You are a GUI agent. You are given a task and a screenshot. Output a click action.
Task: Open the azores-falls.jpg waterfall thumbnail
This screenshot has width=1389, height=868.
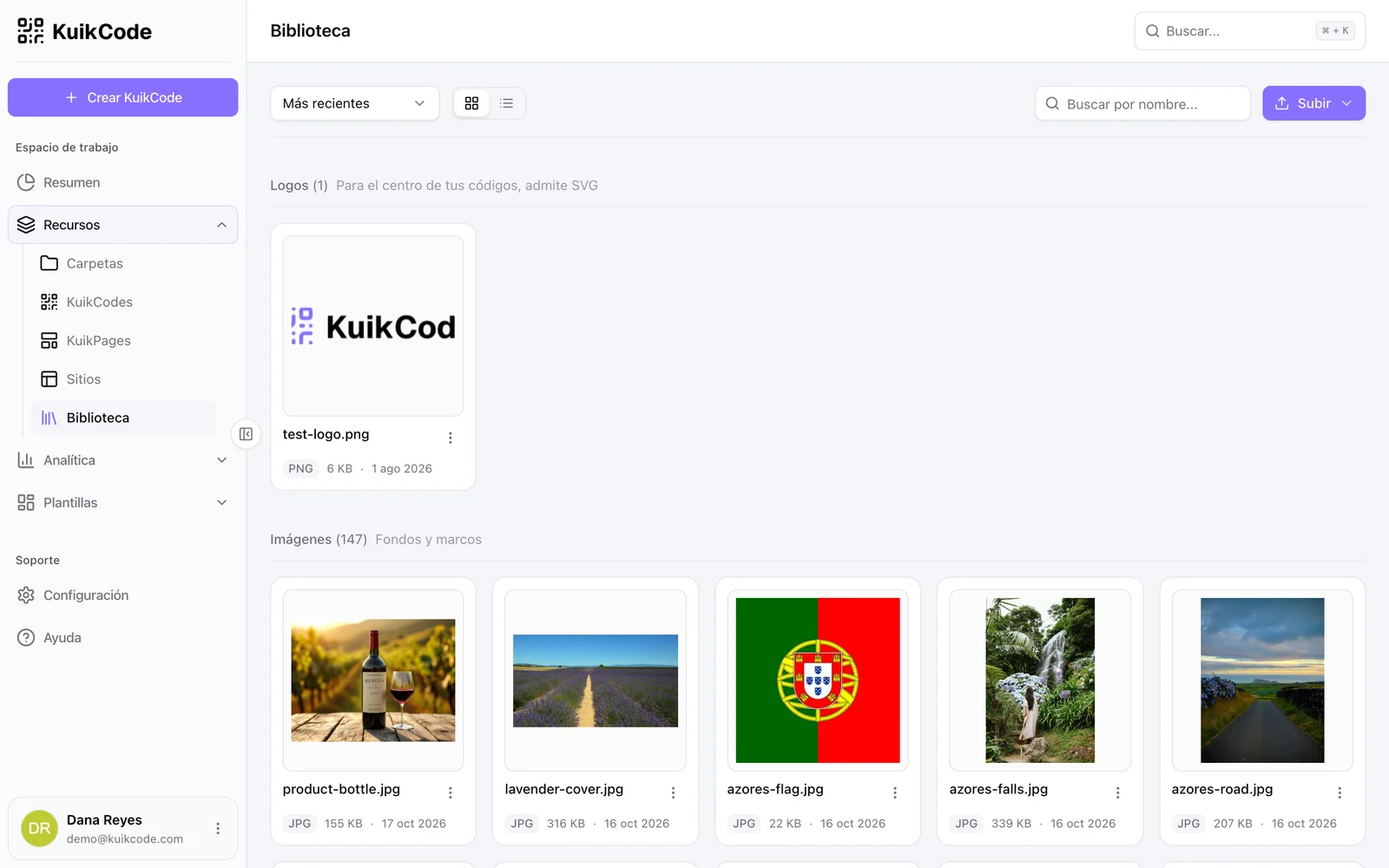(x=1040, y=681)
